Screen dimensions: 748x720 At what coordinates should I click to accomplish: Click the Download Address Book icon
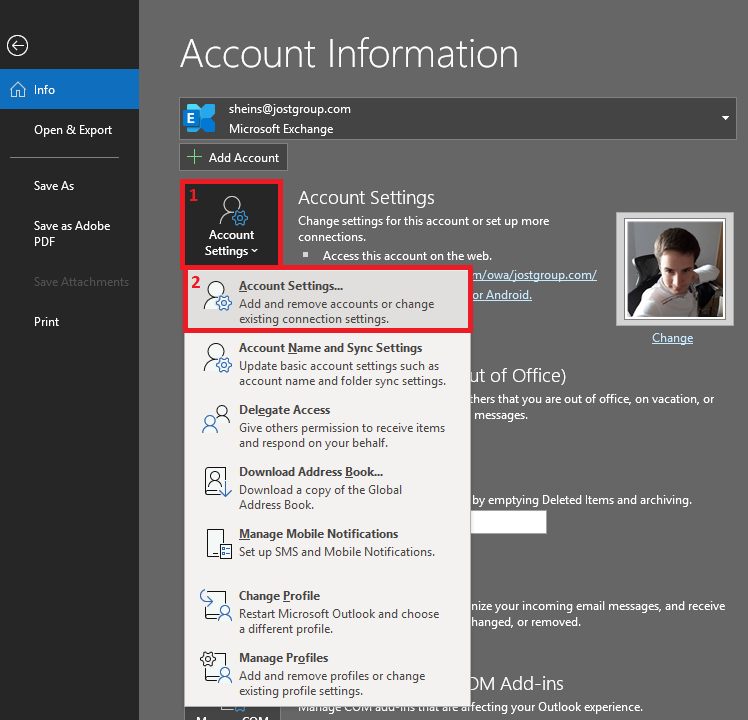coord(218,481)
